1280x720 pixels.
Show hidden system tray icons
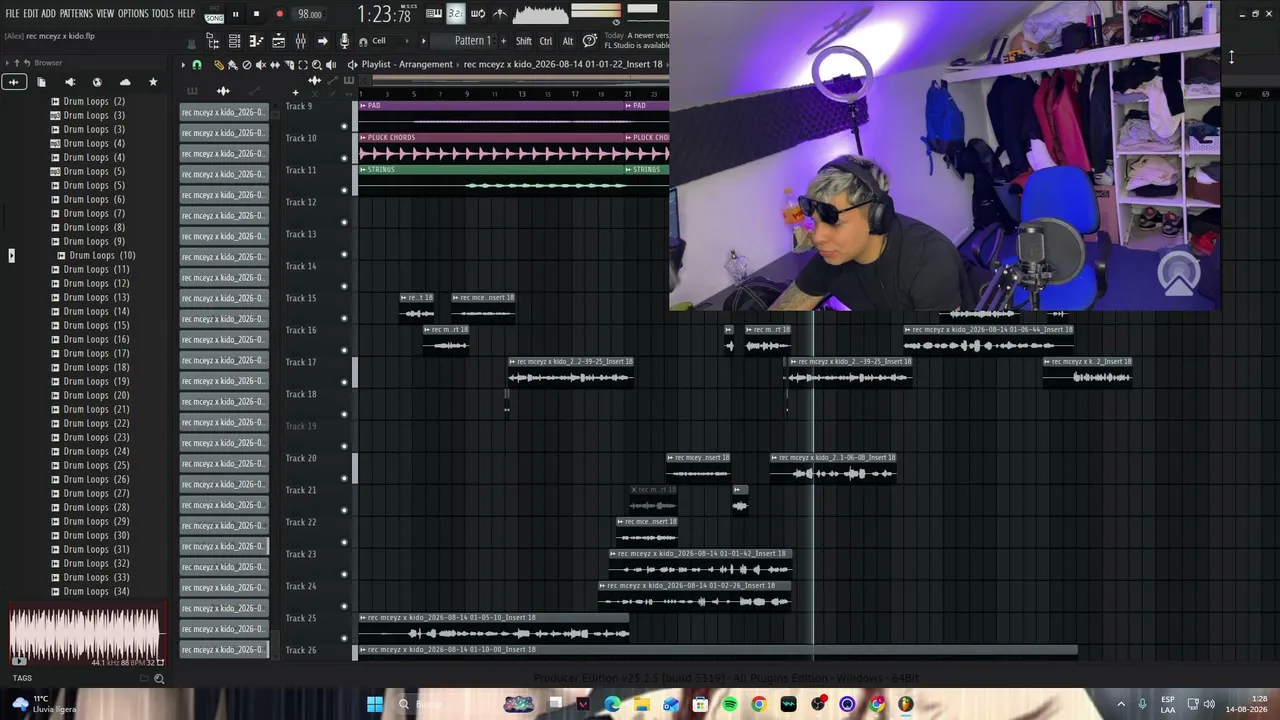point(1121,704)
